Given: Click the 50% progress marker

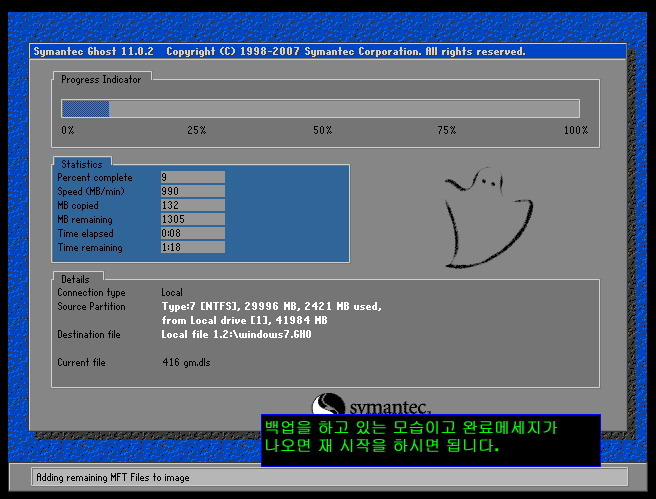Looking at the screenshot, I should 323,130.
